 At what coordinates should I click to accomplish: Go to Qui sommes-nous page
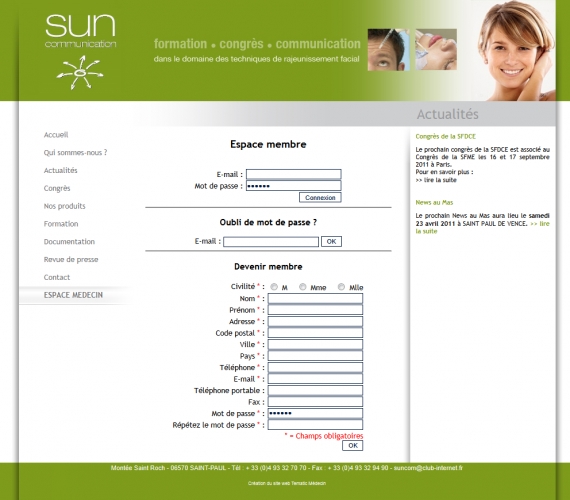[75, 153]
